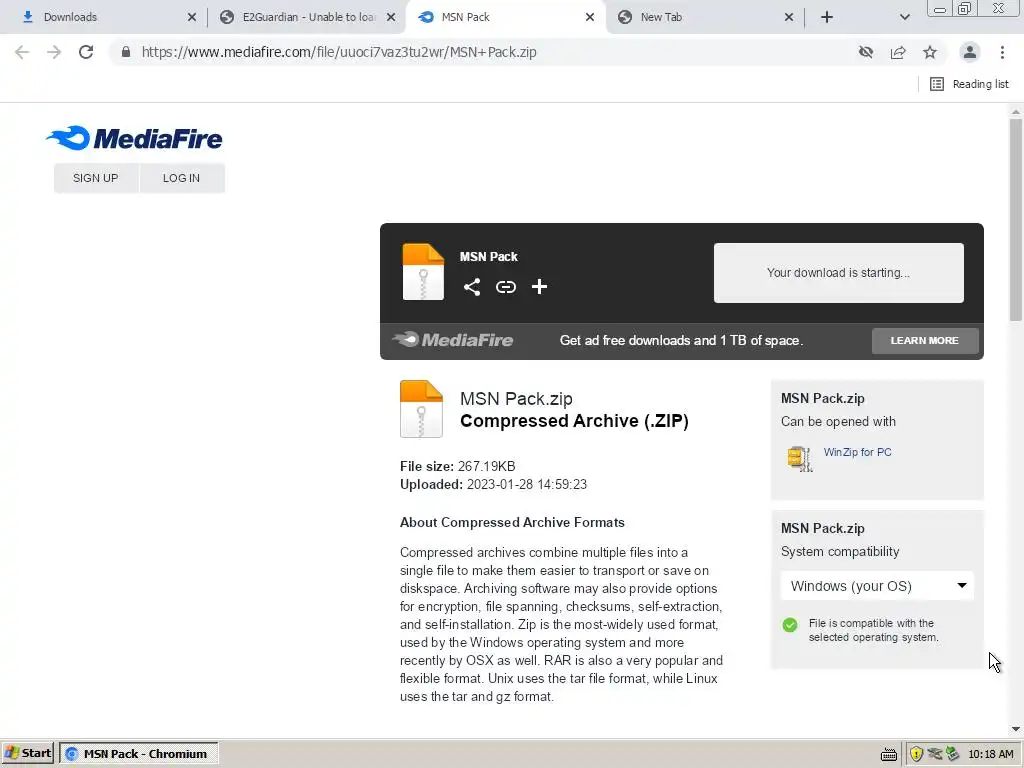
Task: Click the MSN Pack title in dark banner
Action: 488,257
